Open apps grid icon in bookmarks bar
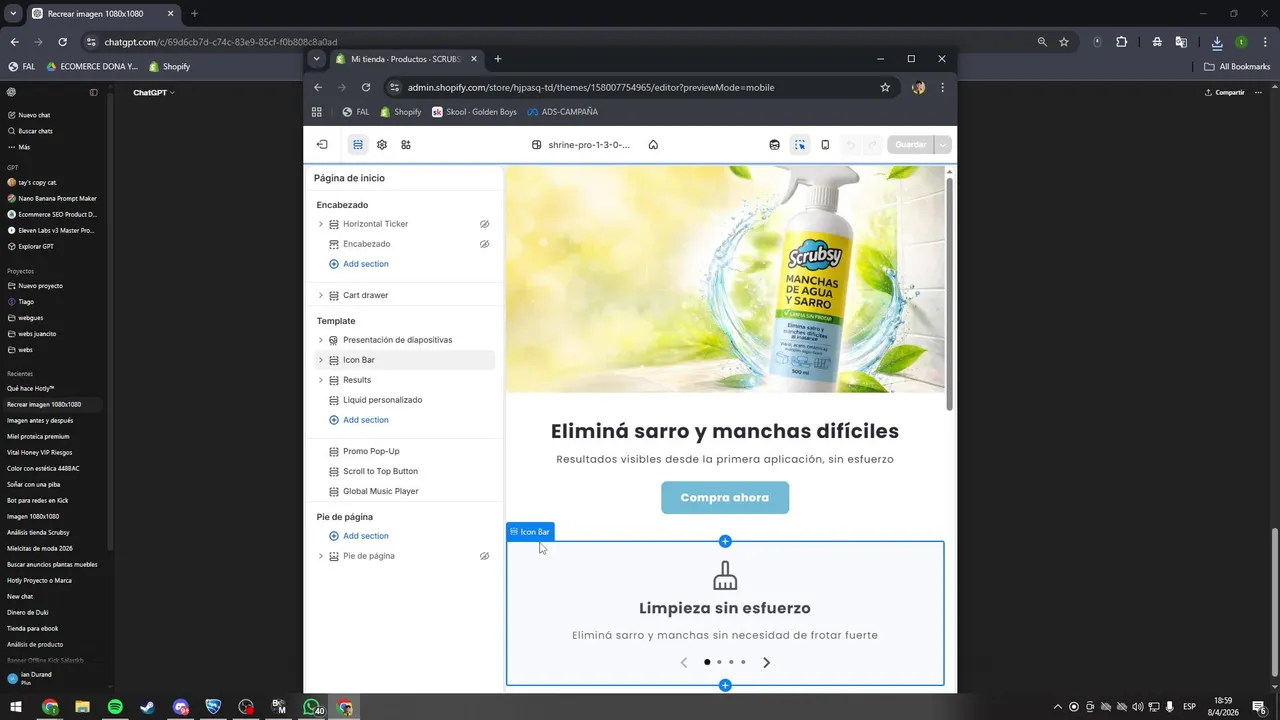 (x=317, y=112)
